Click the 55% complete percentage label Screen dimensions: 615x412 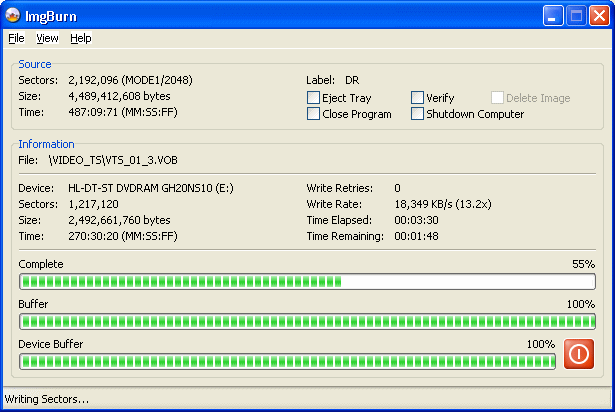583,264
